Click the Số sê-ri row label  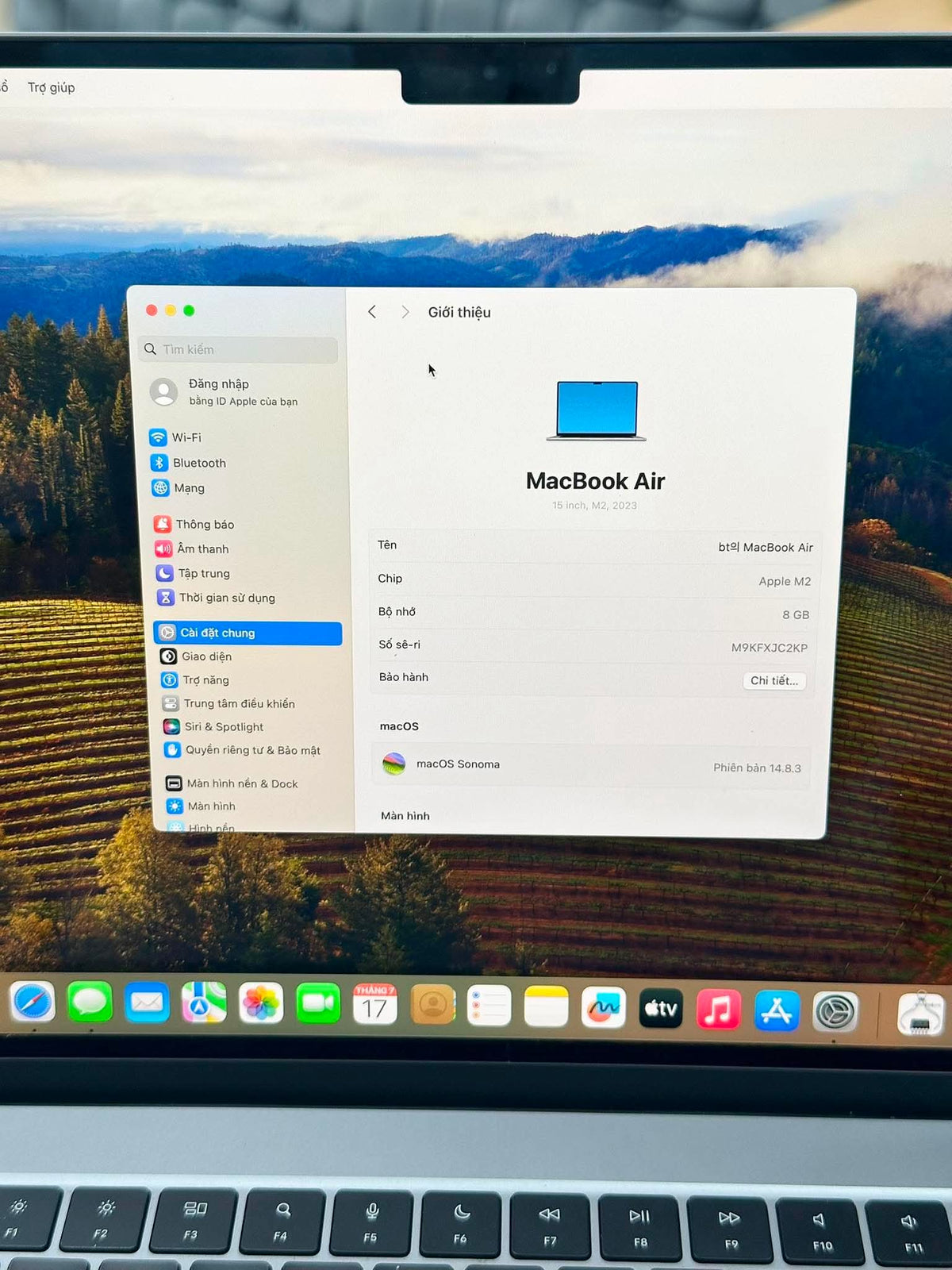tap(399, 645)
